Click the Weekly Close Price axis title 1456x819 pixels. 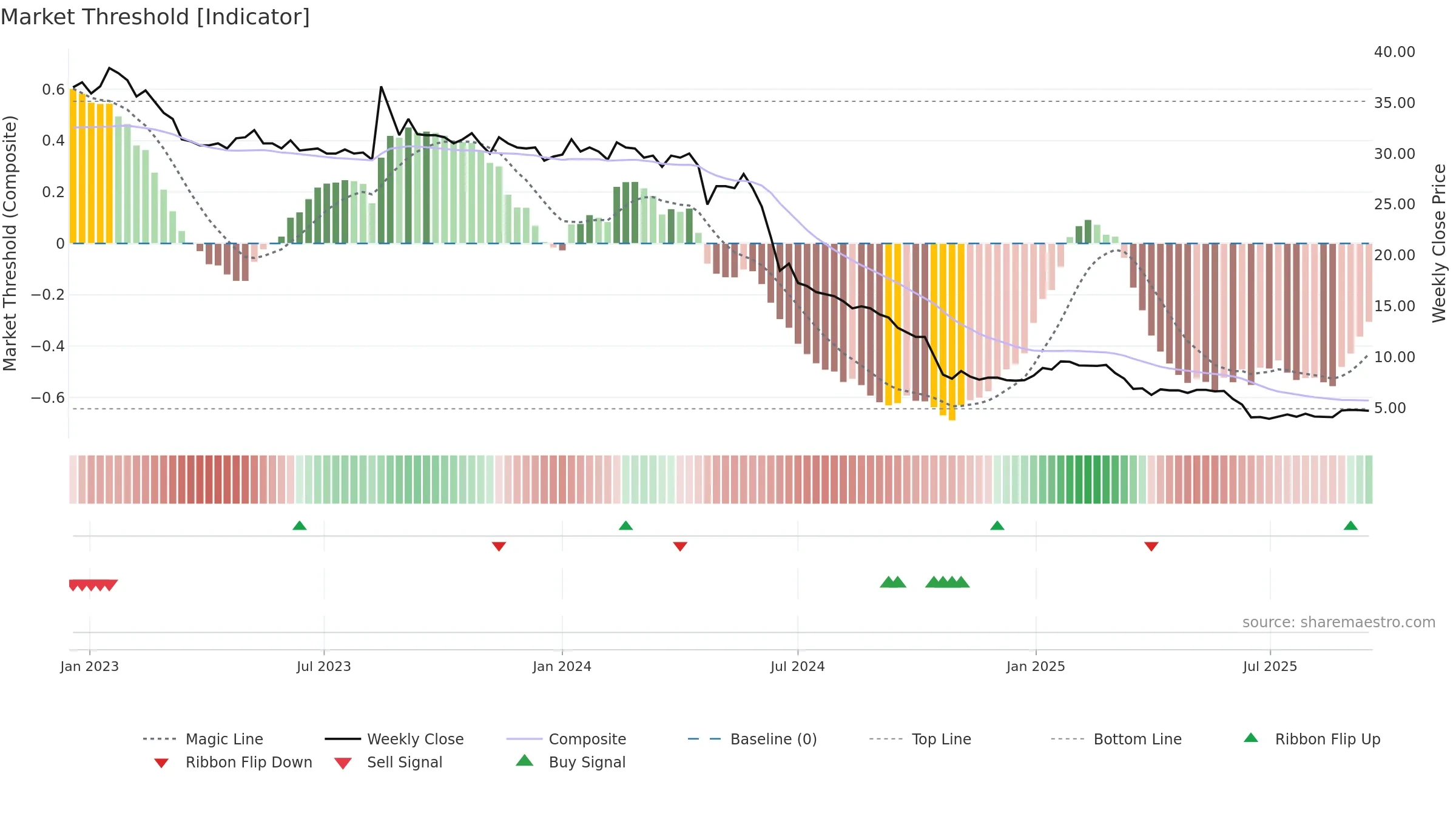click(1439, 243)
